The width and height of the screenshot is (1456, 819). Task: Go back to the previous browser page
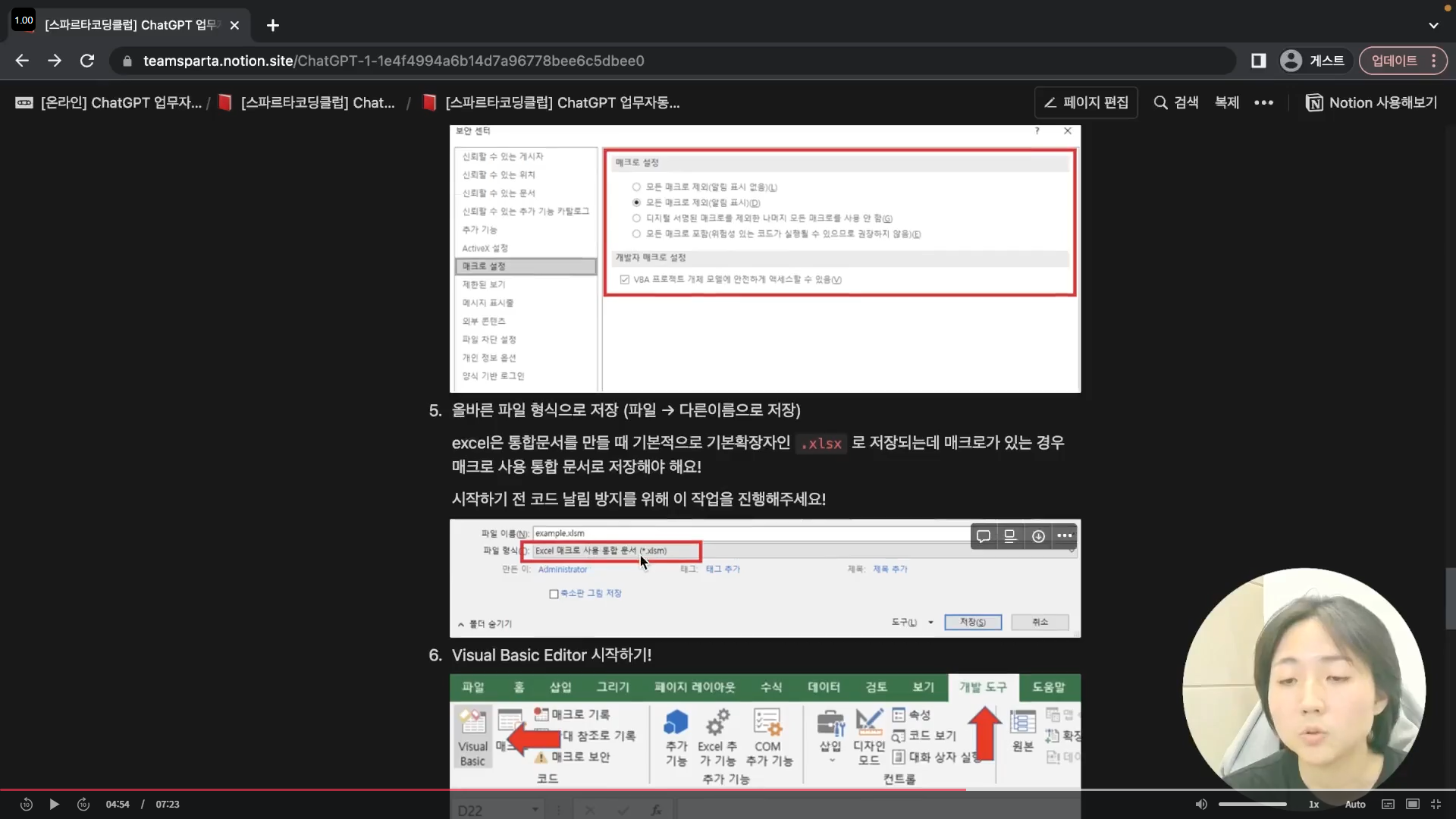click(x=22, y=61)
